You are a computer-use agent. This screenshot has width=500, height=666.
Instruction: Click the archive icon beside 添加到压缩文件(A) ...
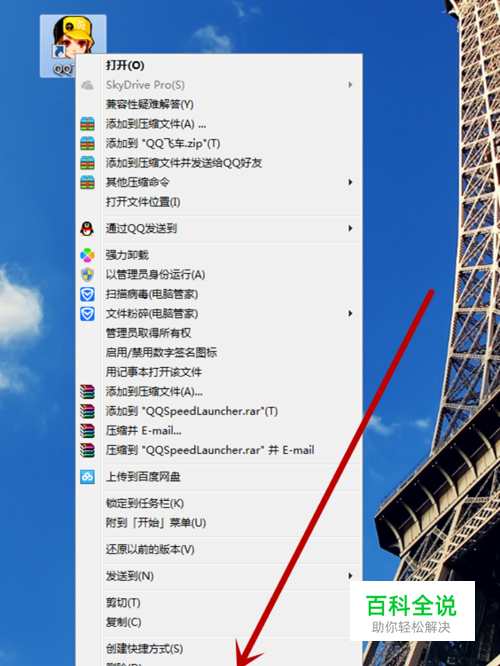(88, 124)
